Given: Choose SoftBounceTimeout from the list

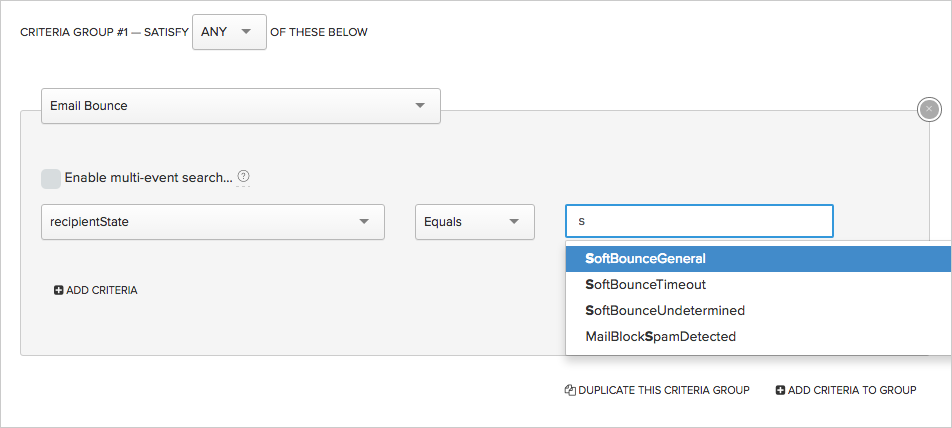Looking at the screenshot, I should pos(645,284).
